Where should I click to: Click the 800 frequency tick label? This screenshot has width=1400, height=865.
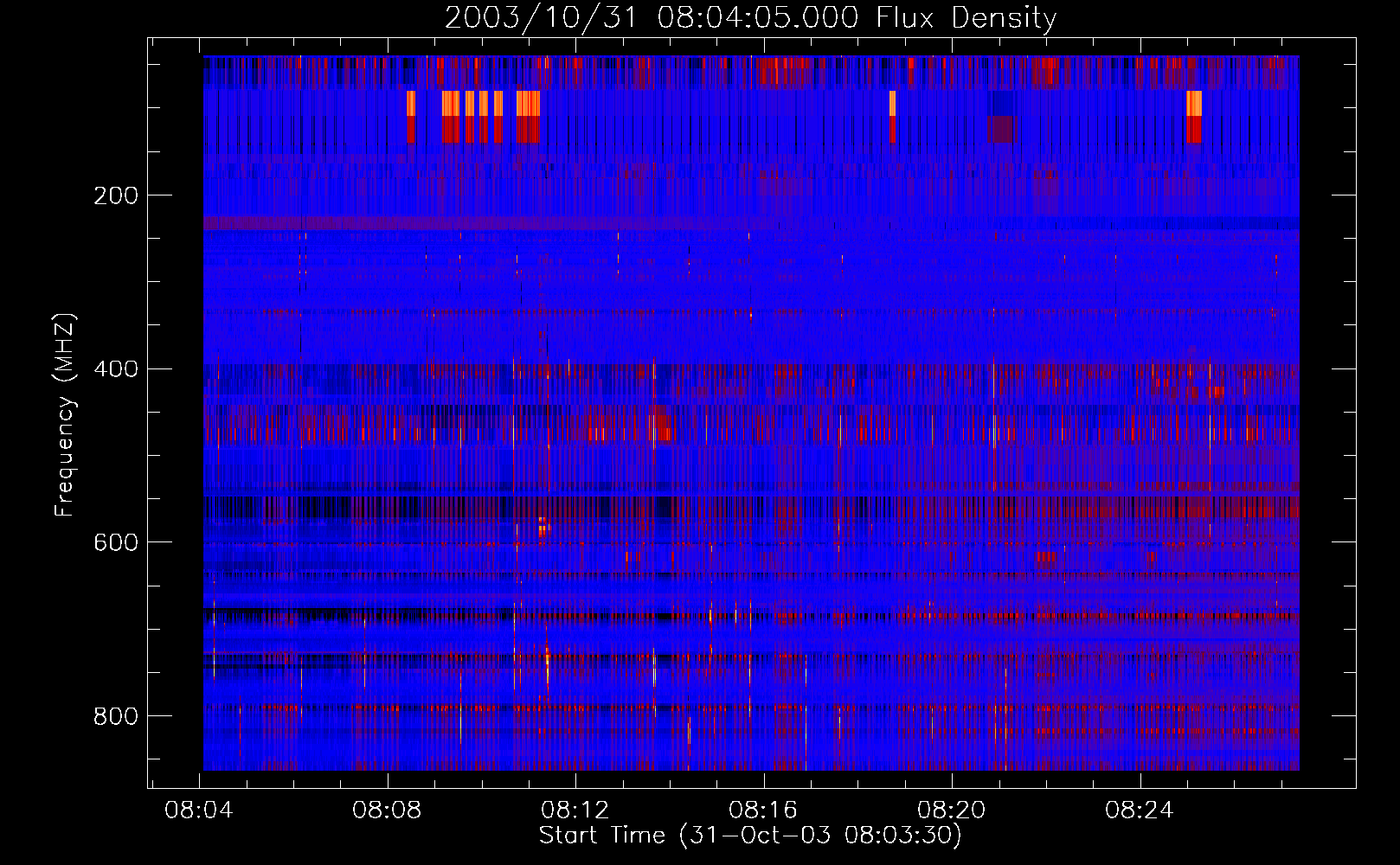116,716
